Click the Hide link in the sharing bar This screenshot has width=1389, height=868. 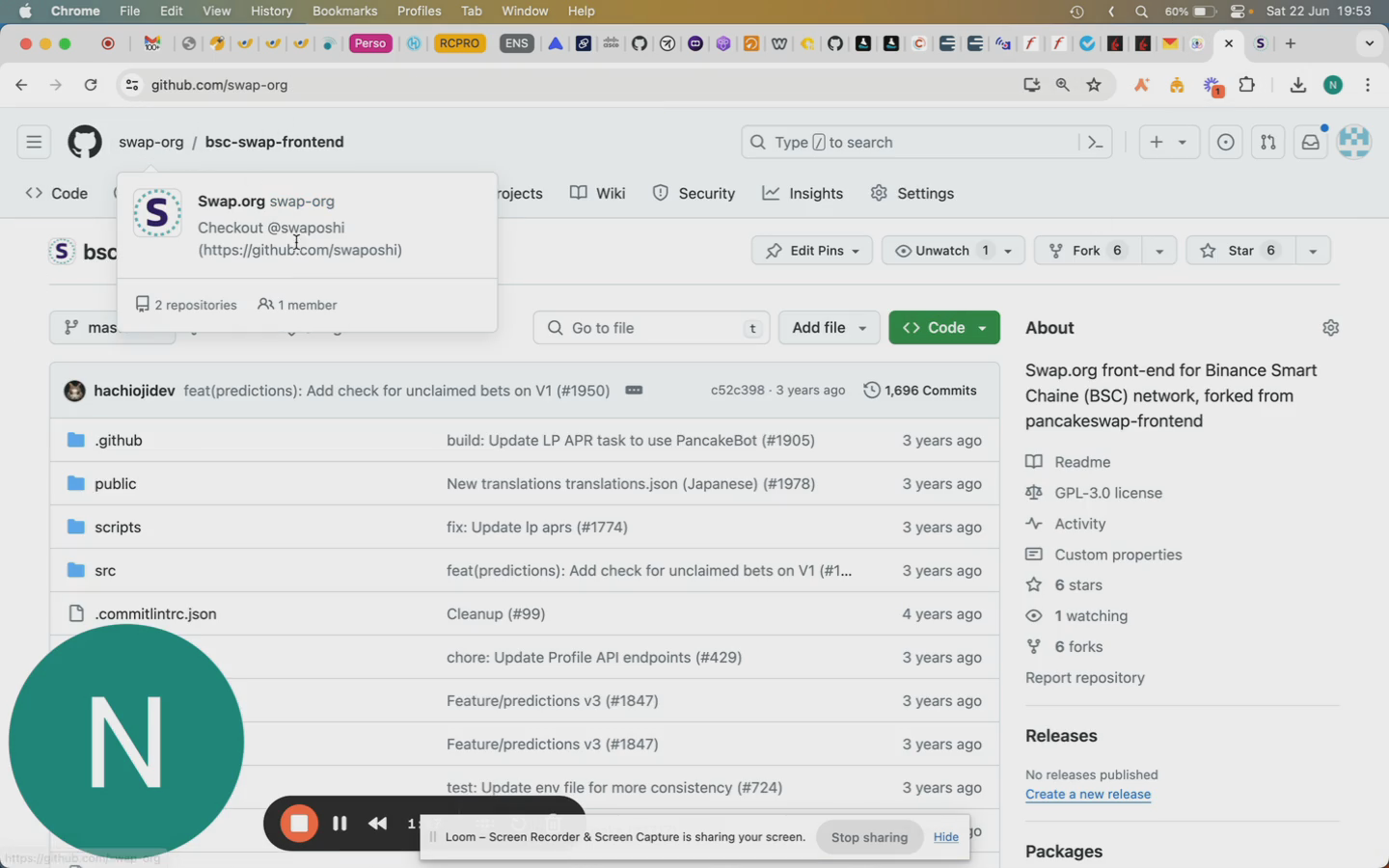click(946, 837)
